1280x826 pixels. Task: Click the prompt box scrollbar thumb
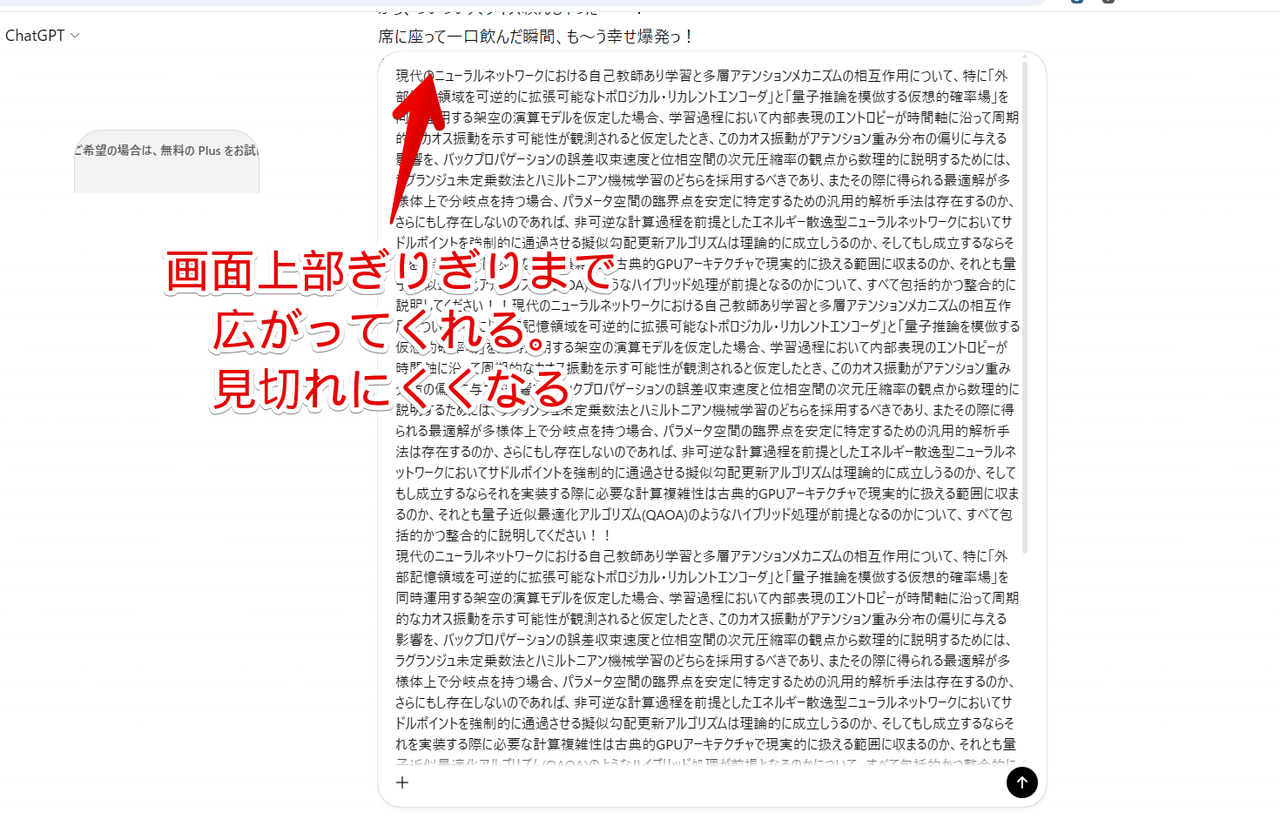tap(1025, 300)
